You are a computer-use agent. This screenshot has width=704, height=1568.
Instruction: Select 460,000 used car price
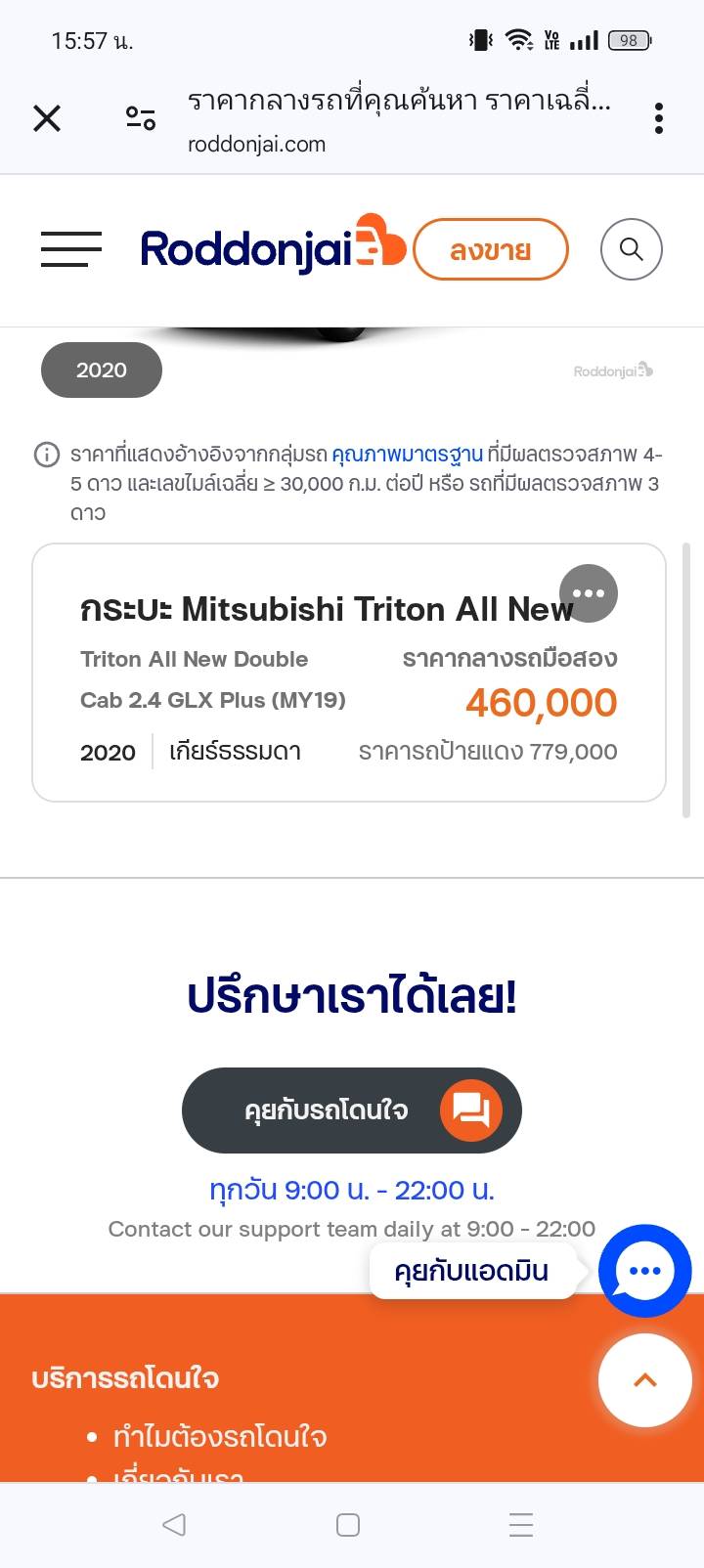[541, 703]
